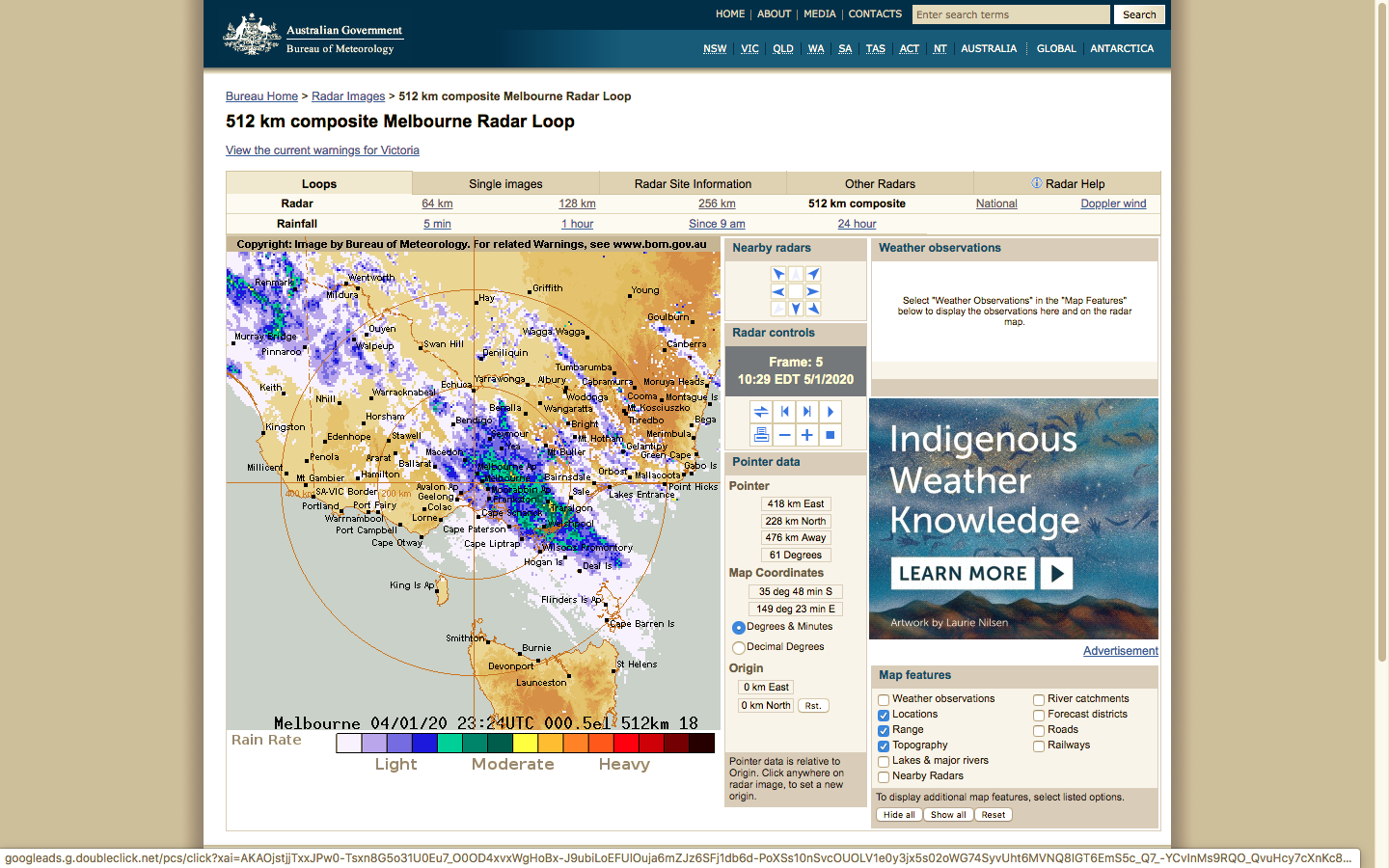The width and height of the screenshot is (1389, 868).
Task: Open the 128 km radar link
Action: (577, 203)
